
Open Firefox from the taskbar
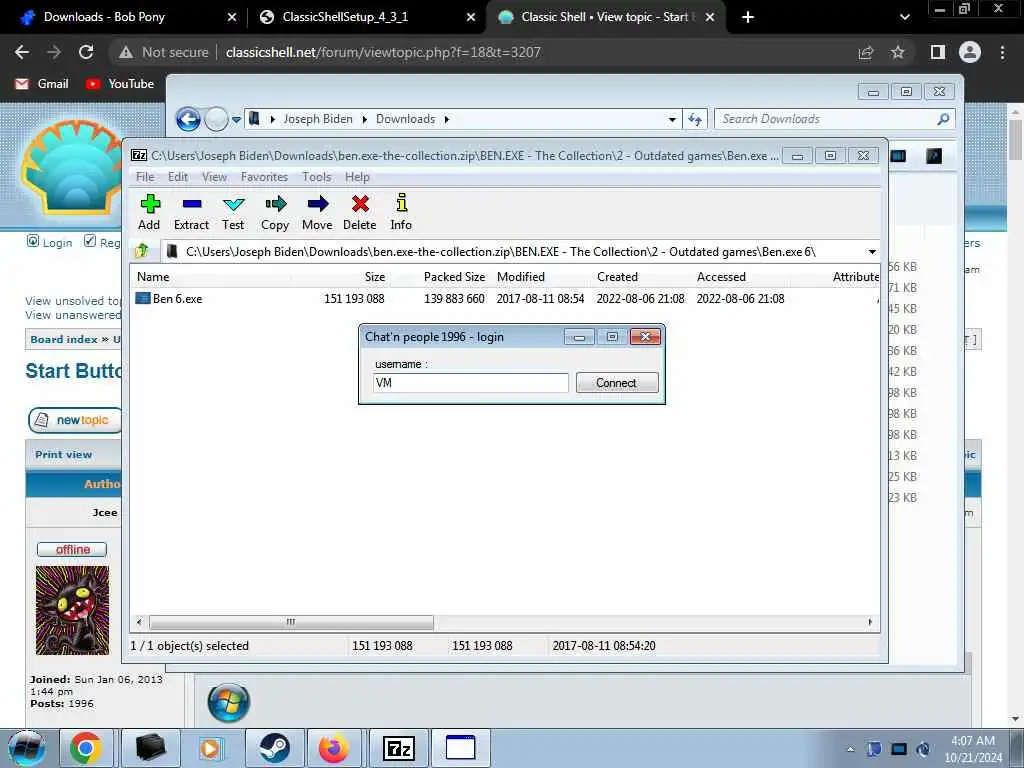click(334, 748)
